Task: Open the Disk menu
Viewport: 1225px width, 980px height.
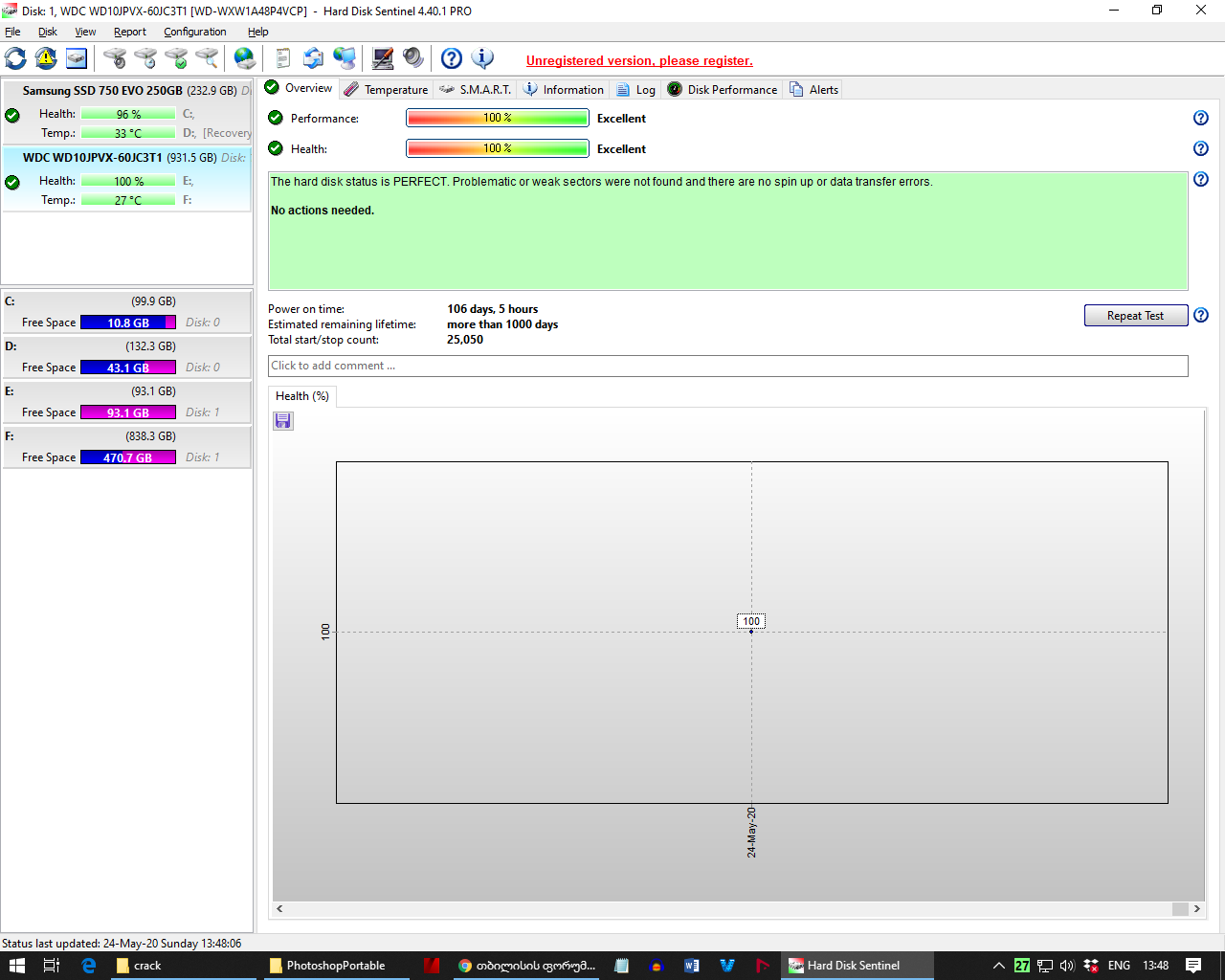Action: coord(48,32)
